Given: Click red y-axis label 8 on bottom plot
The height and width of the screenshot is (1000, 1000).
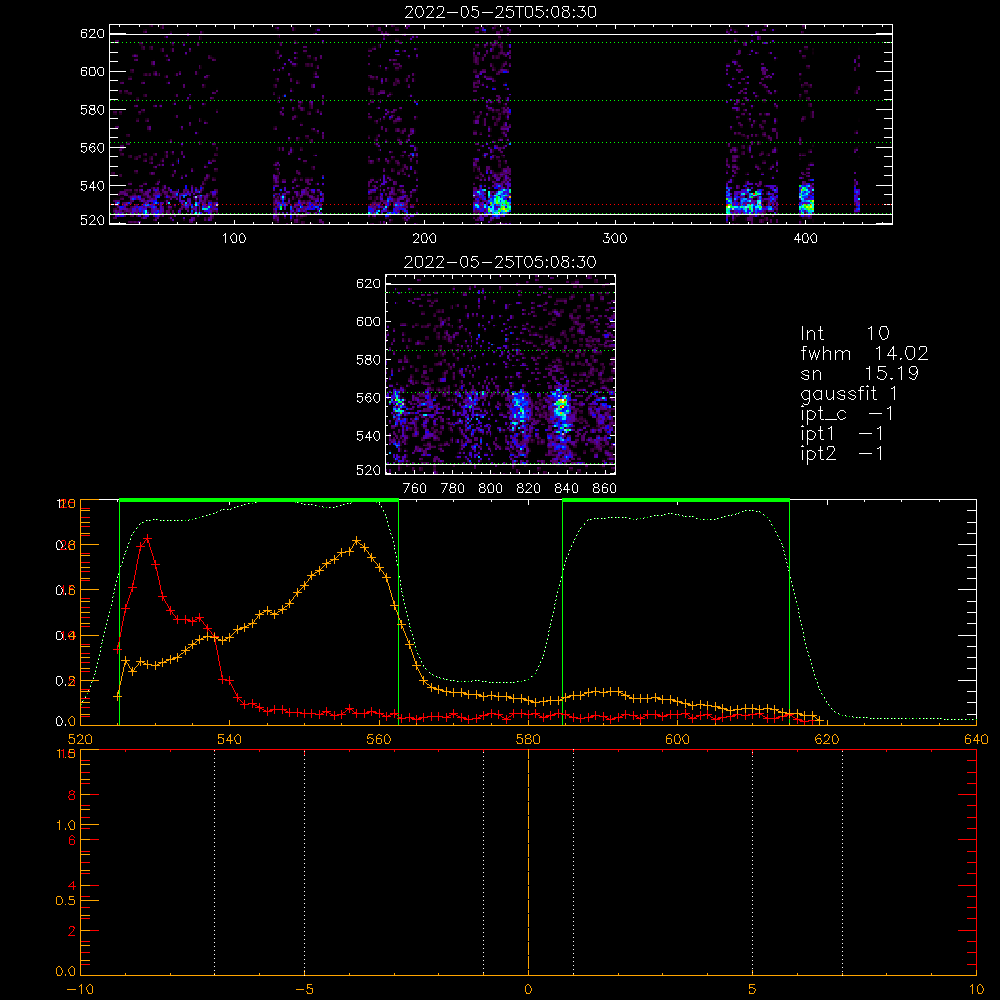Looking at the screenshot, I should [x=71, y=795].
